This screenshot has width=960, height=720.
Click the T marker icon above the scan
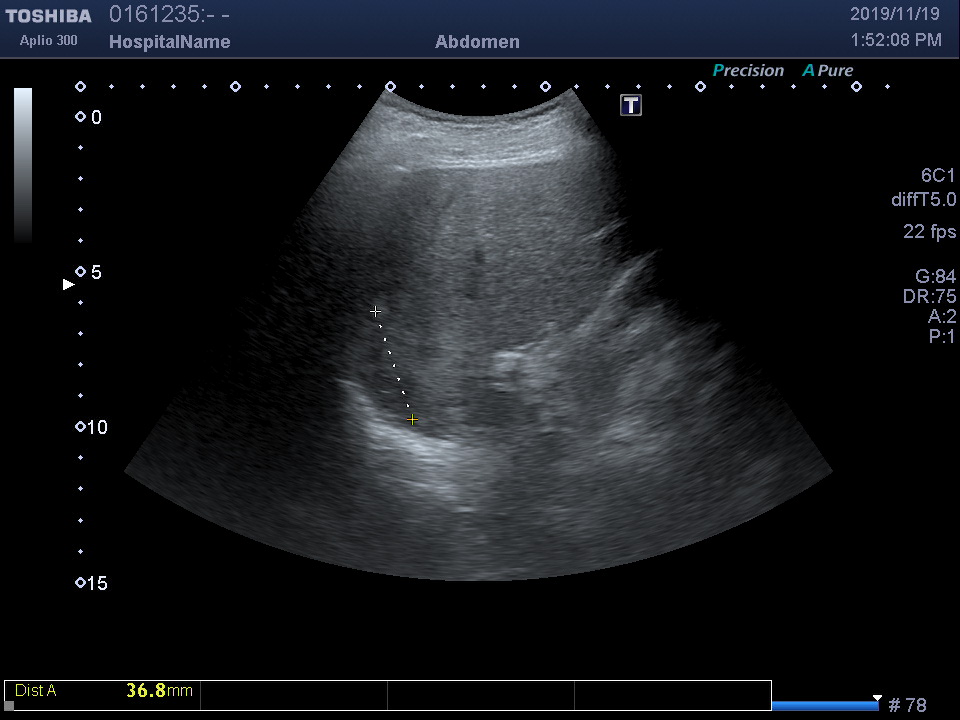(631, 105)
